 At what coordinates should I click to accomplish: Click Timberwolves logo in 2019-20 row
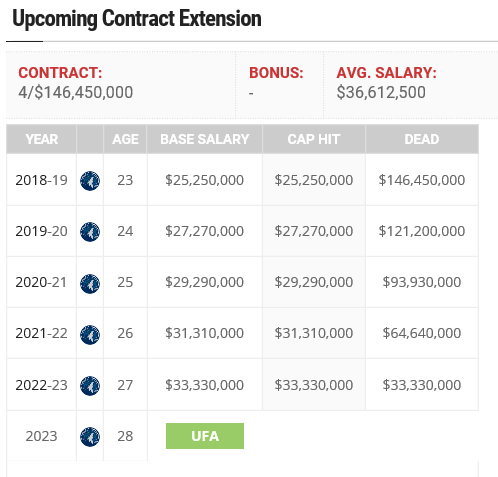click(x=90, y=232)
